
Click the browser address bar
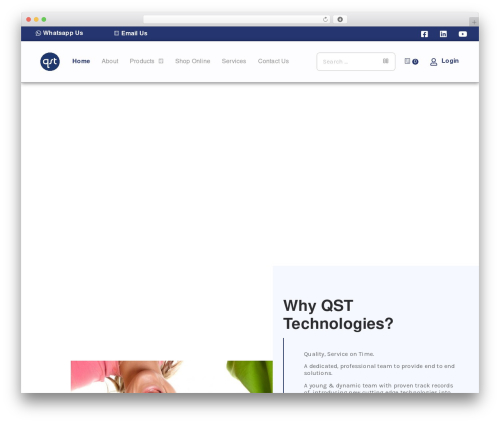[237, 19]
